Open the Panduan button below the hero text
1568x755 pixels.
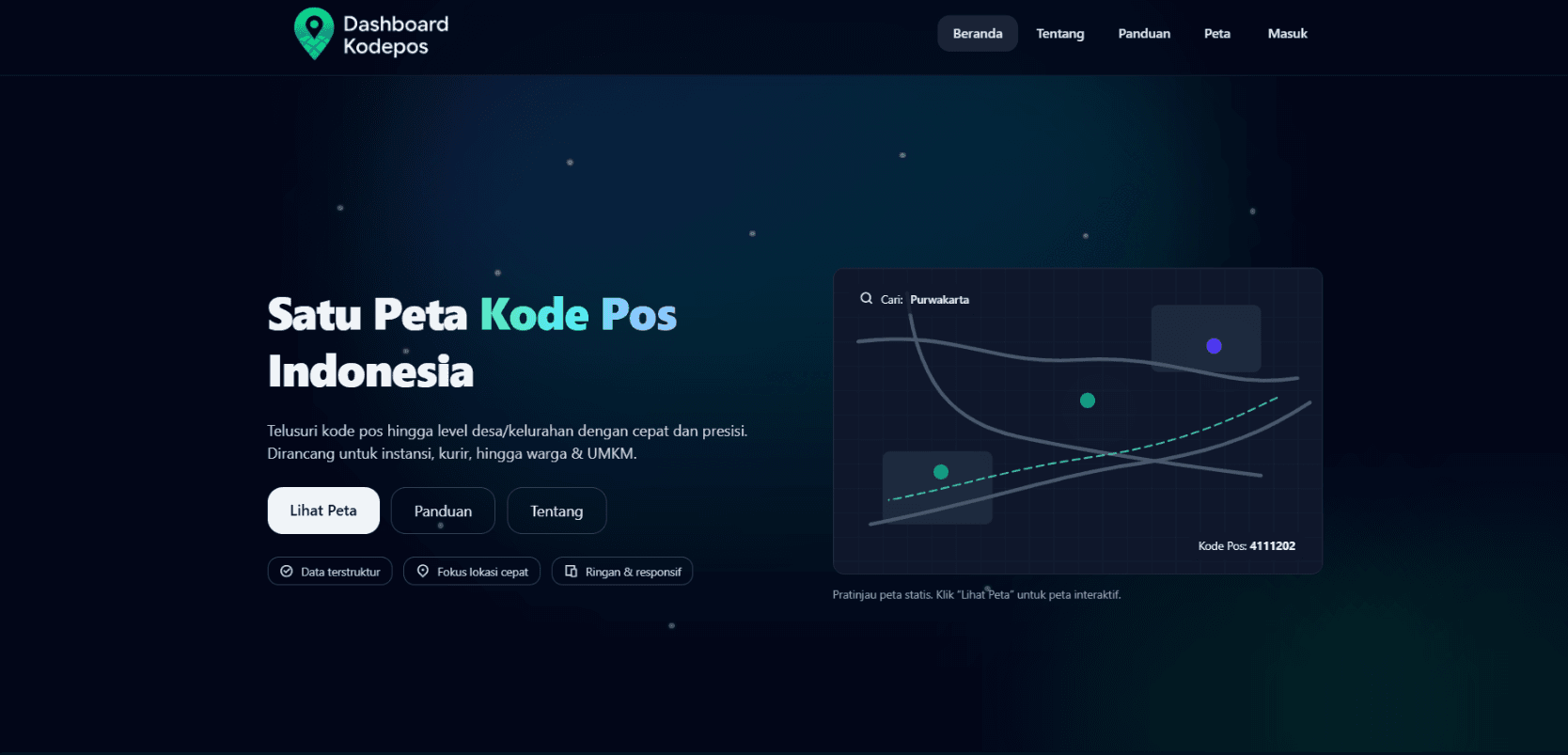coord(443,511)
